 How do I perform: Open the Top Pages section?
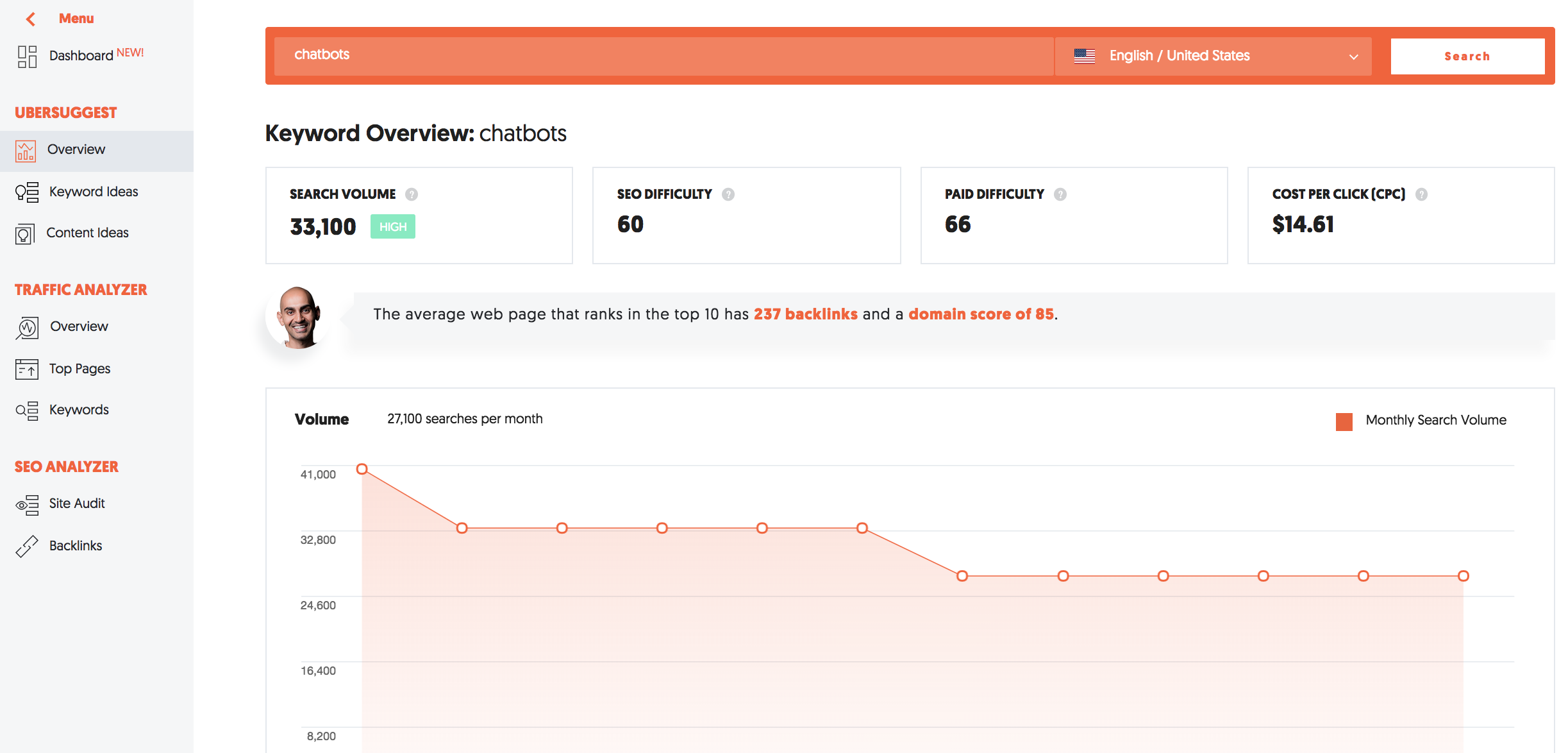point(79,369)
